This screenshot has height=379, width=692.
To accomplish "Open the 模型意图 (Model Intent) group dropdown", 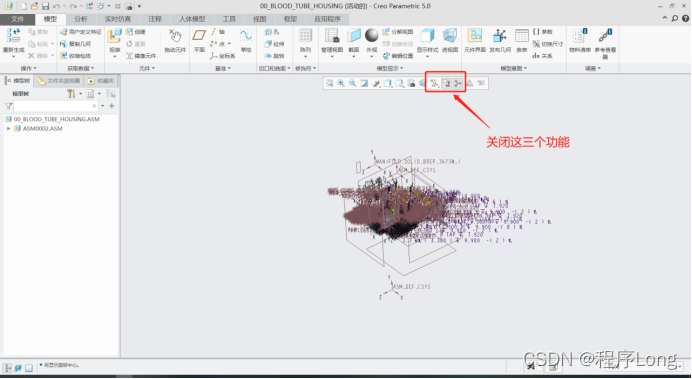I will pyautogui.click(x=514, y=68).
